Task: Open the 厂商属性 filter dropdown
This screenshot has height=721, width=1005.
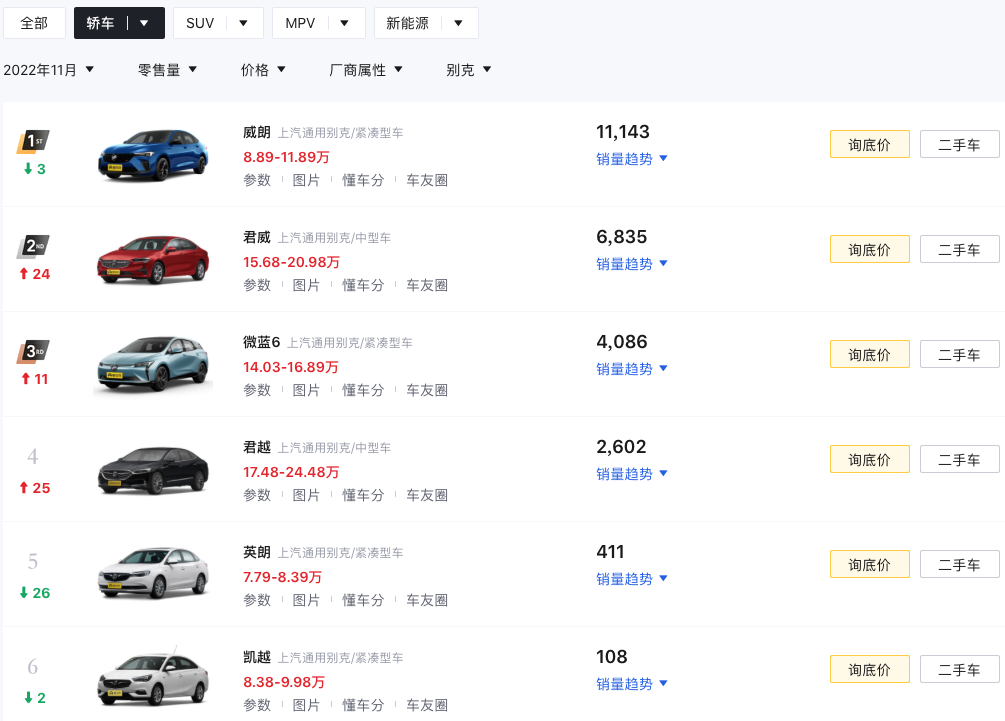Action: [x=366, y=70]
